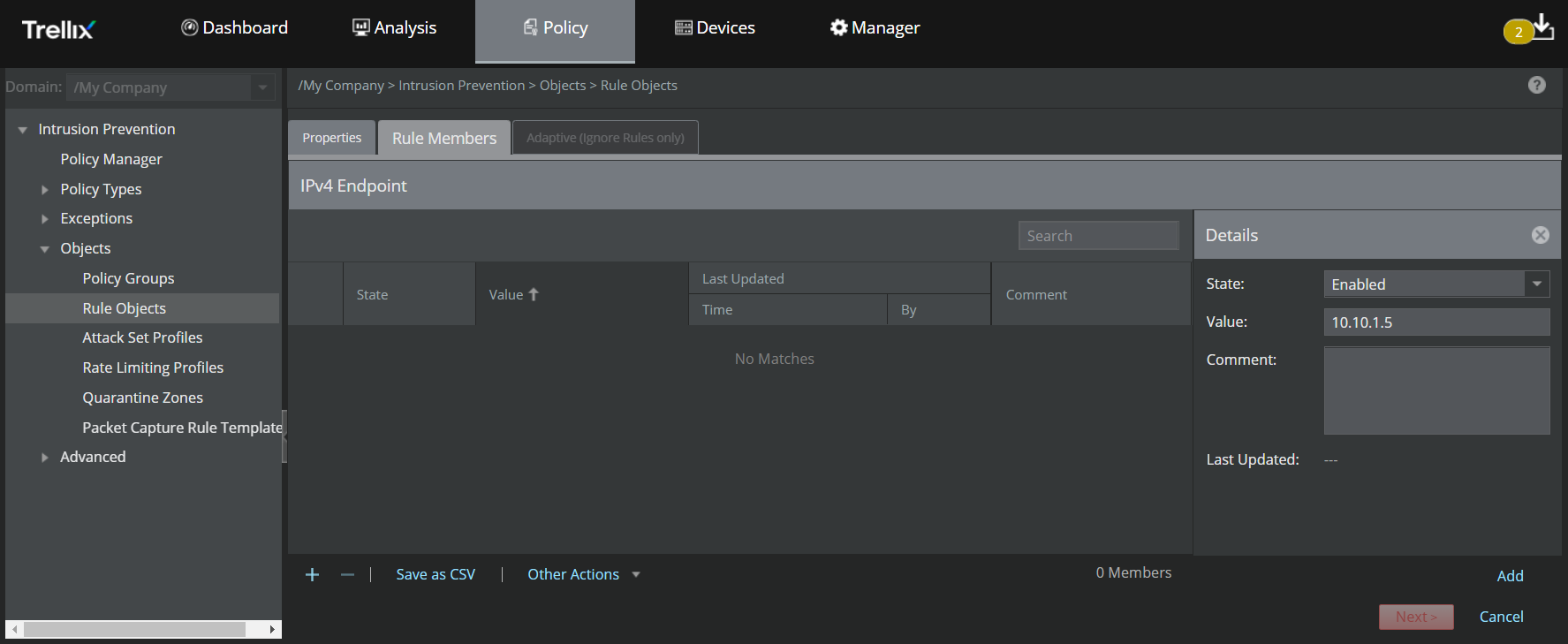Click Save as CSV link
Image resolution: width=1568 pixels, height=644 pixels.
pyautogui.click(x=436, y=574)
